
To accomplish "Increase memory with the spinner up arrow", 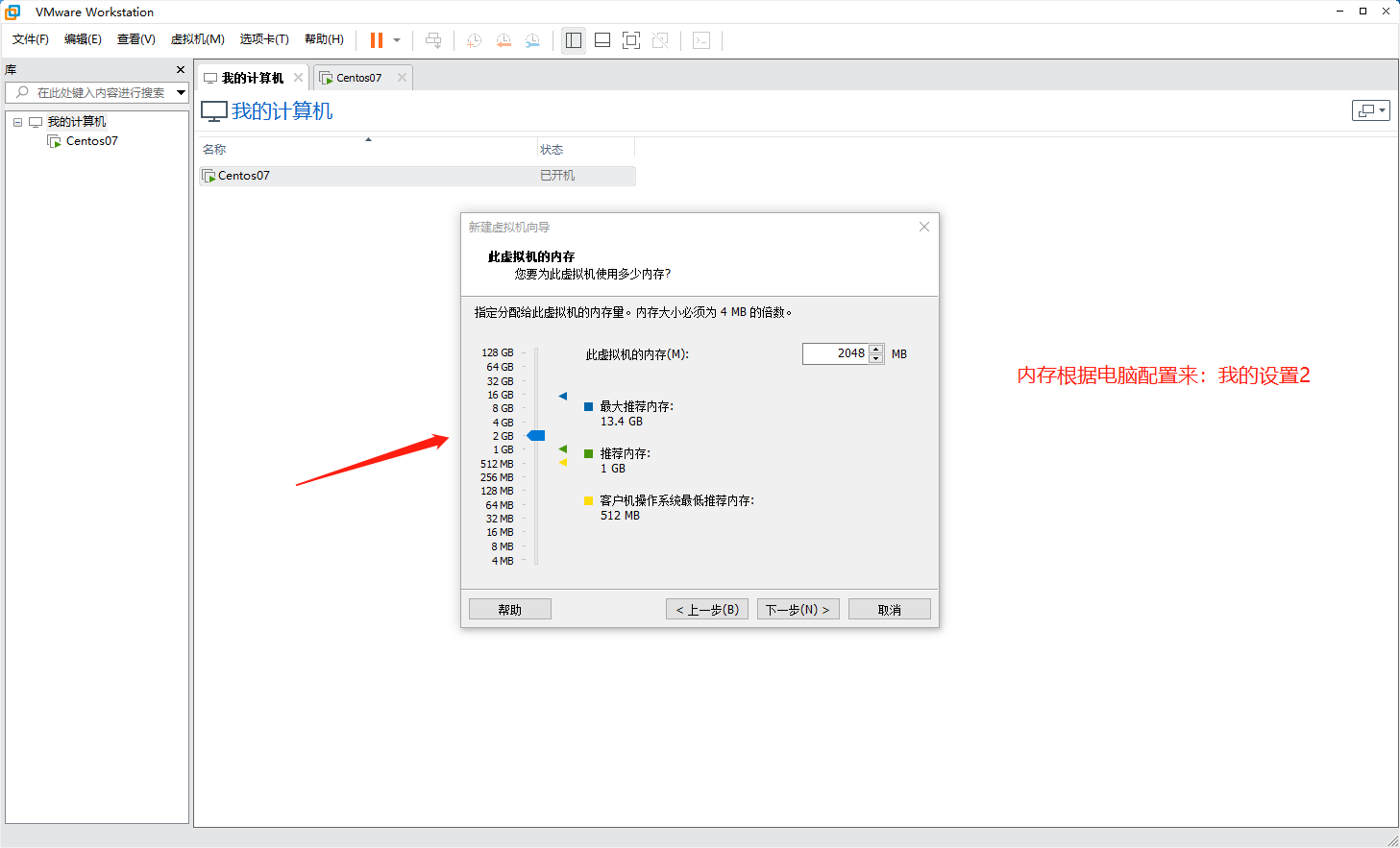I will point(876,349).
